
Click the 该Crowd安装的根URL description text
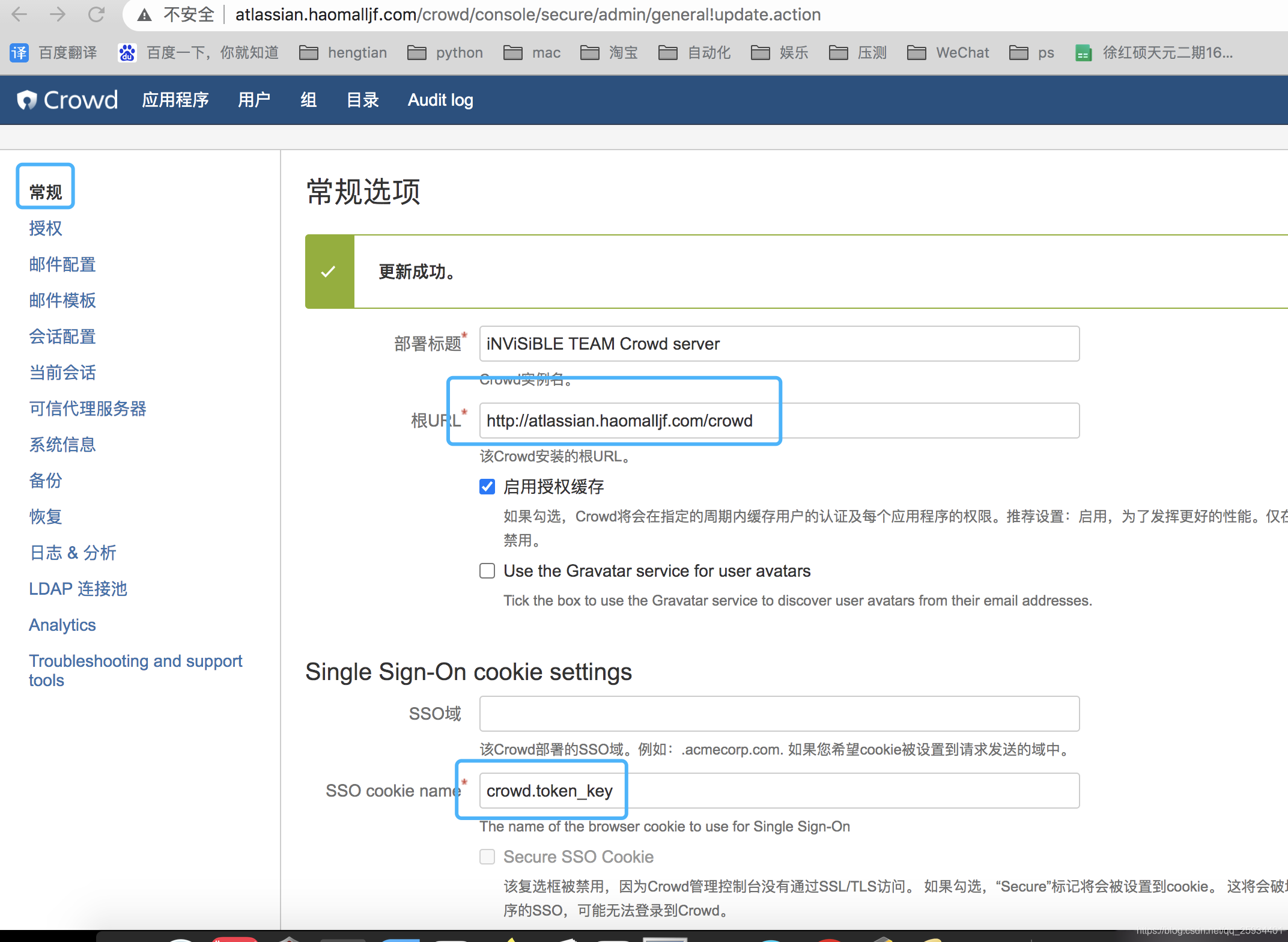pos(556,457)
